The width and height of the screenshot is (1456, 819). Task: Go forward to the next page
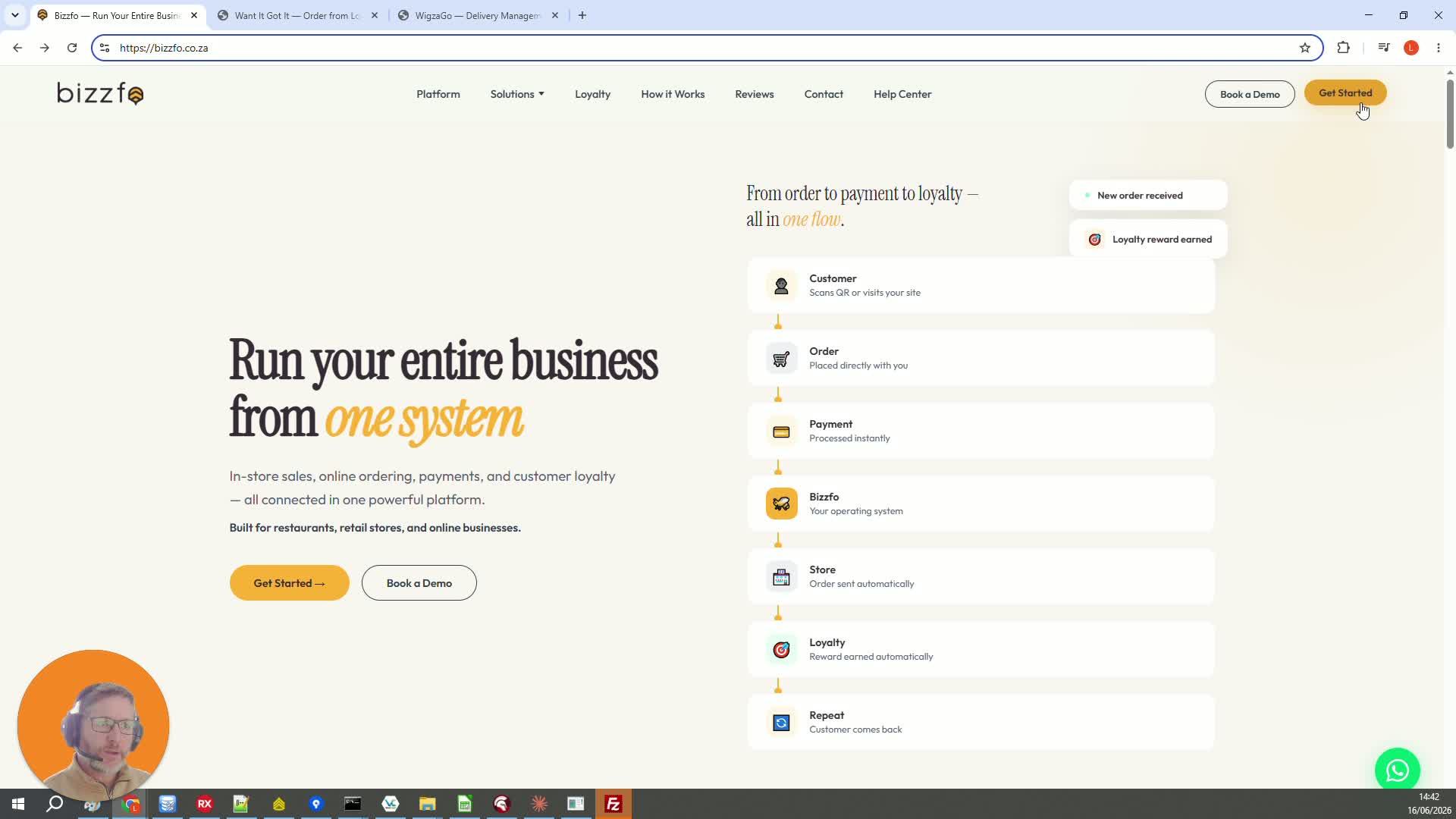pyautogui.click(x=45, y=48)
